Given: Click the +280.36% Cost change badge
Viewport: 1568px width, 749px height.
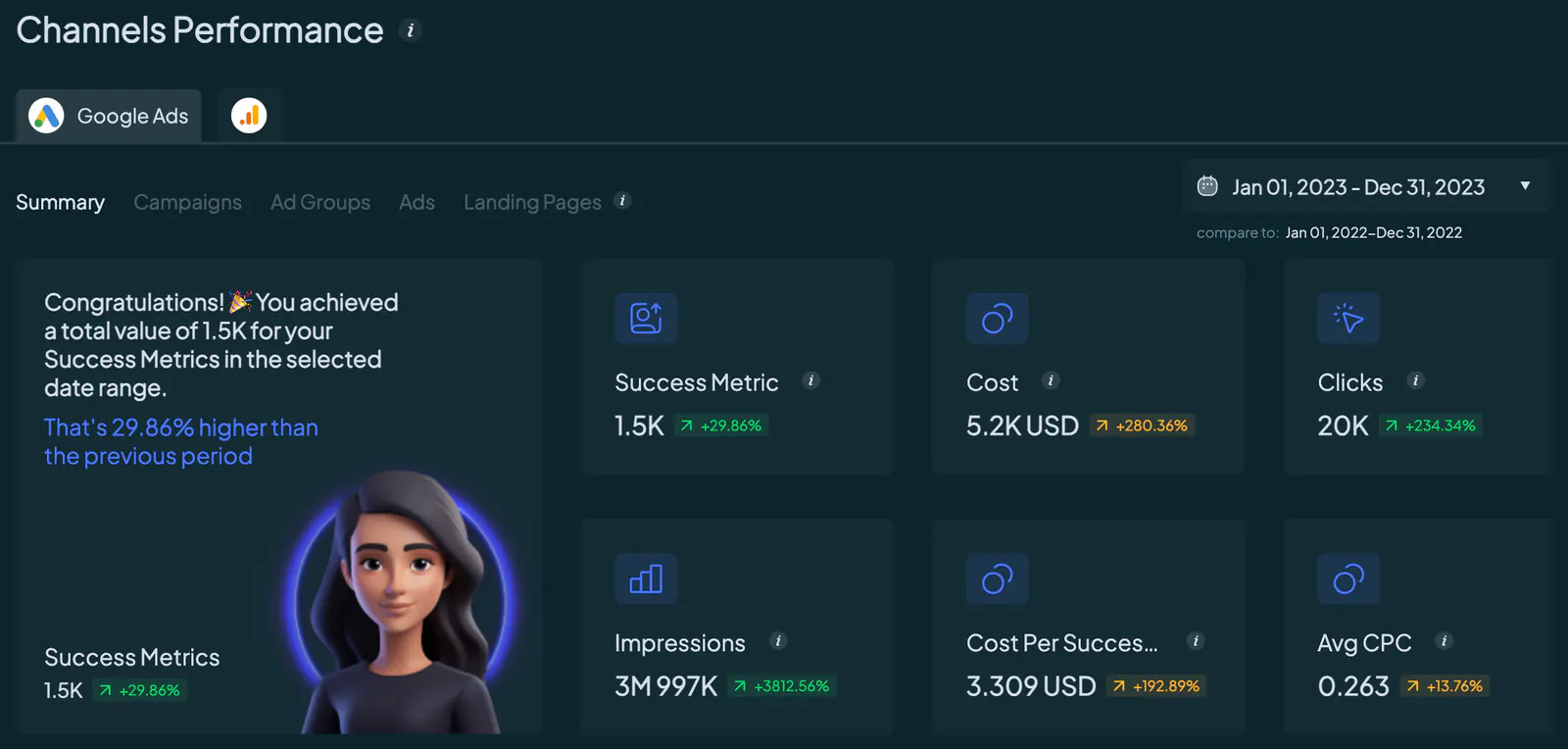Looking at the screenshot, I should click(1142, 425).
